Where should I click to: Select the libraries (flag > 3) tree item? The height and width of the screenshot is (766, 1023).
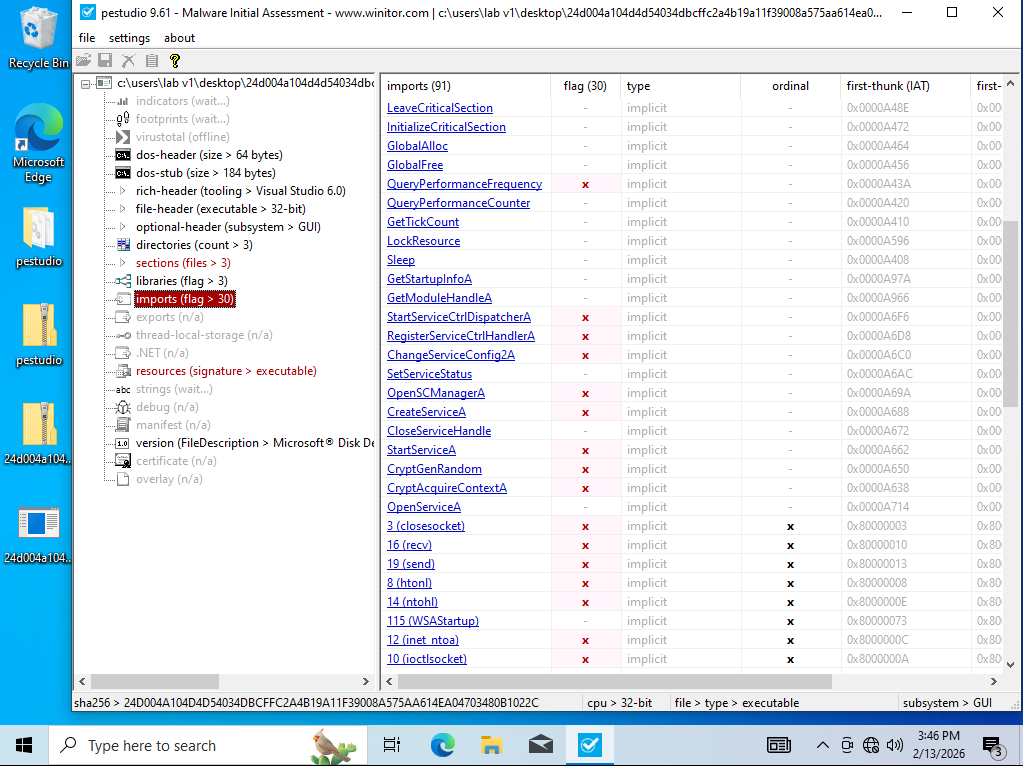(181, 281)
